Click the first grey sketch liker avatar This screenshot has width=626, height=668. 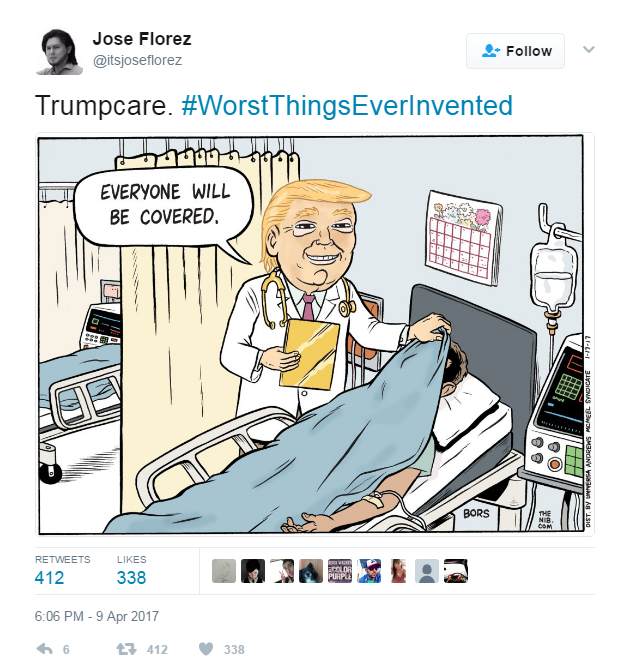pyautogui.click(x=224, y=571)
